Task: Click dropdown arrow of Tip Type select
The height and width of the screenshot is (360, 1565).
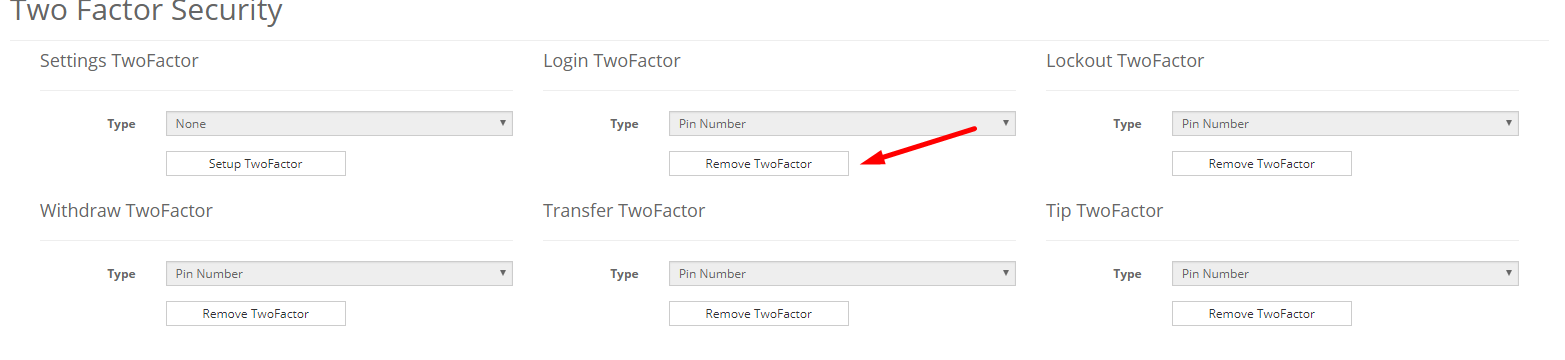Action: point(1509,274)
